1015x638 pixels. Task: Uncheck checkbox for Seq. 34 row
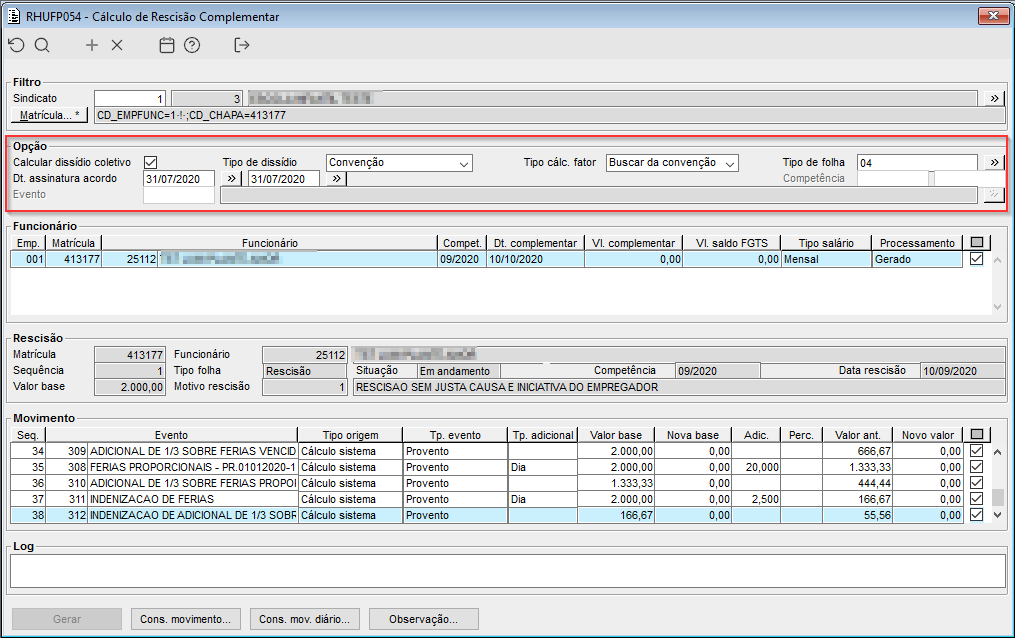[x=977, y=450]
